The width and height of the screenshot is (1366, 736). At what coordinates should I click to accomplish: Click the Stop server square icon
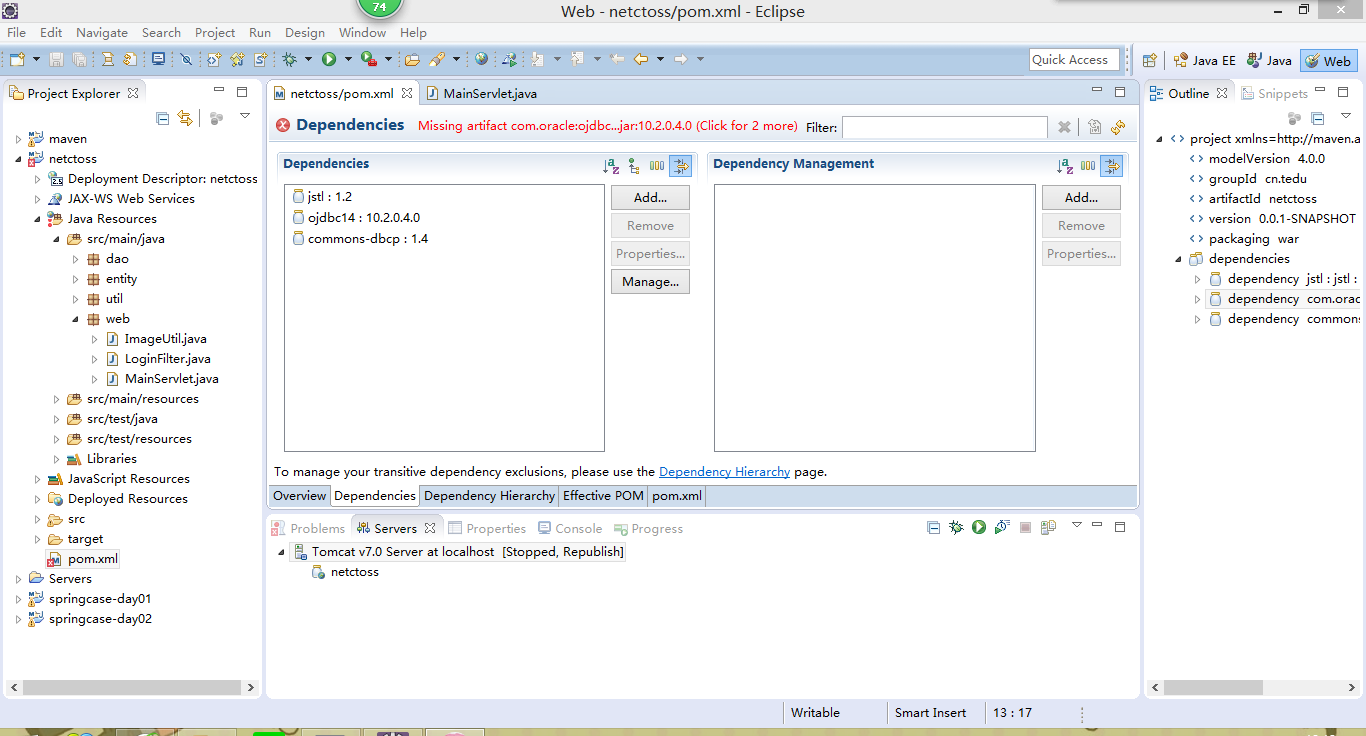click(1025, 527)
